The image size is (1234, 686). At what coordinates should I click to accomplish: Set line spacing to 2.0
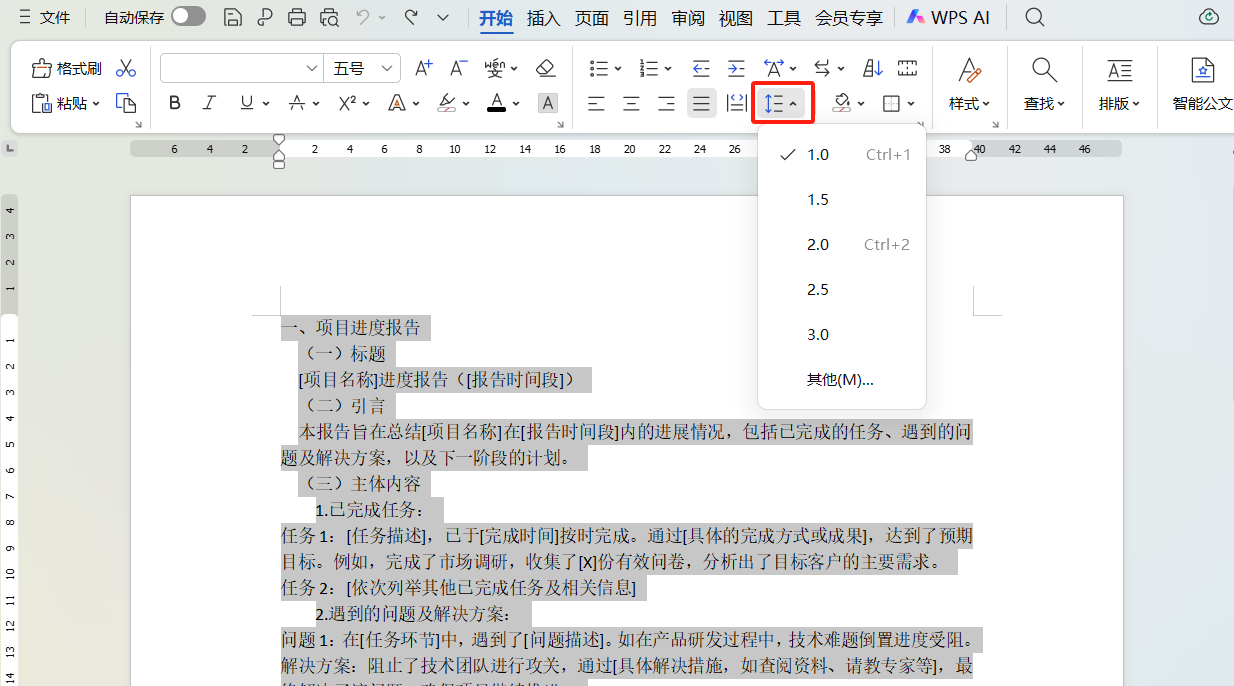pos(818,244)
